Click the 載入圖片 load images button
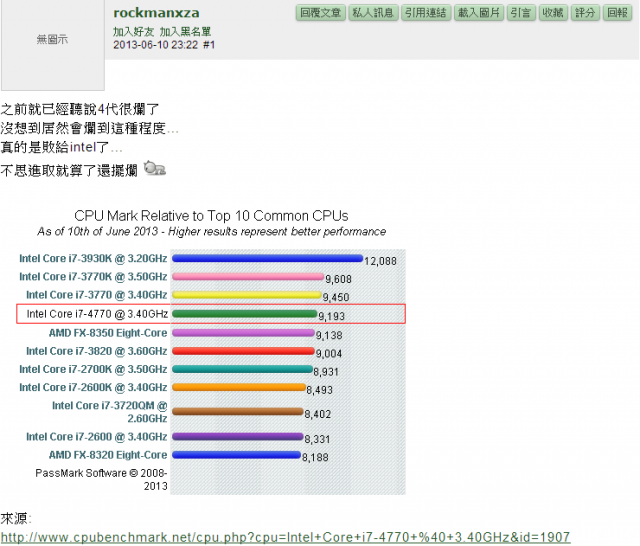Image resolution: width=640 pixels, height=546 pixels. click(x=479, y=13)
